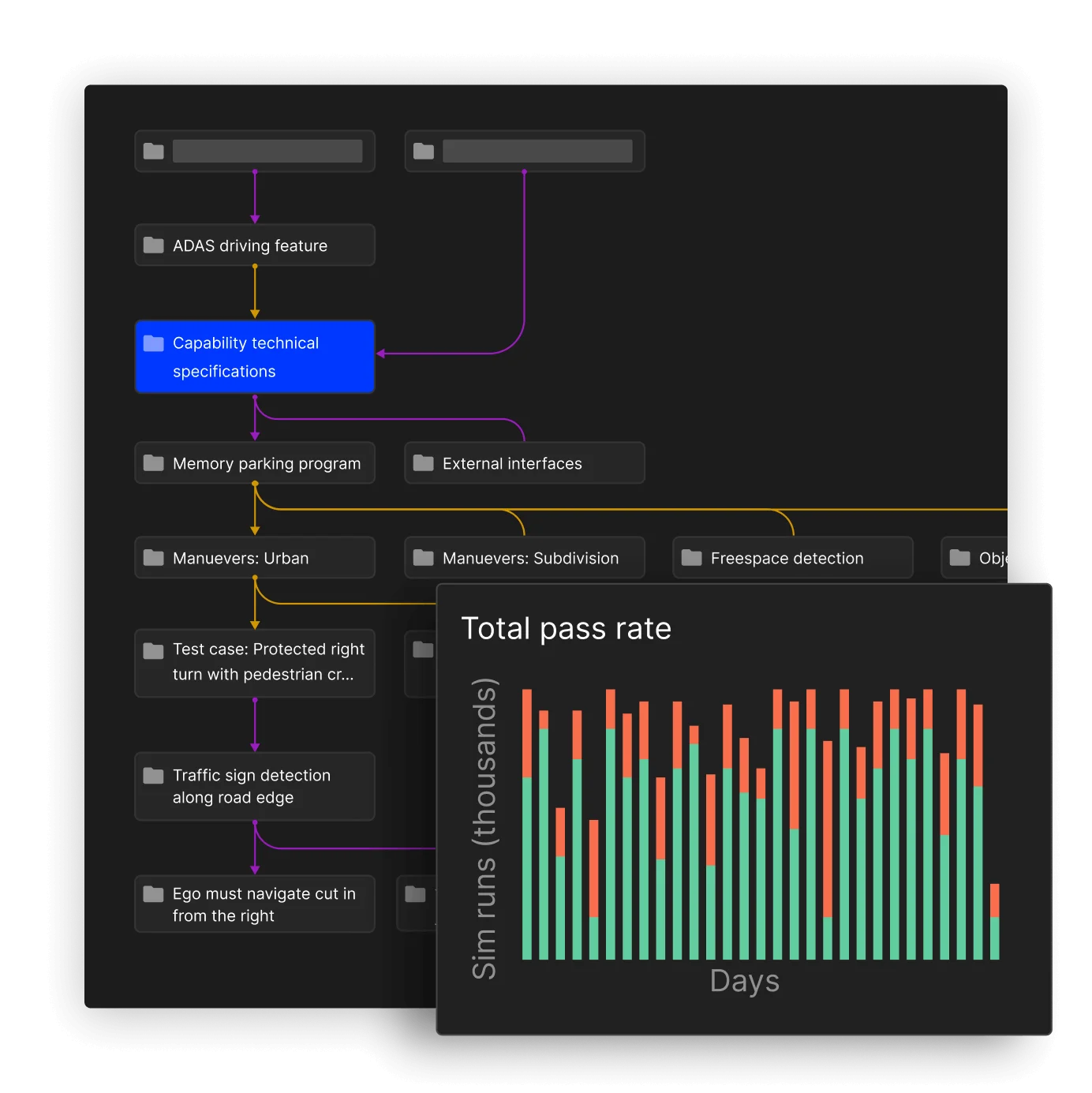The width and height of the screenshot is (1092, 1093).
Task: Select the Ego must navigate cut in node
Action: pos(254,904)
